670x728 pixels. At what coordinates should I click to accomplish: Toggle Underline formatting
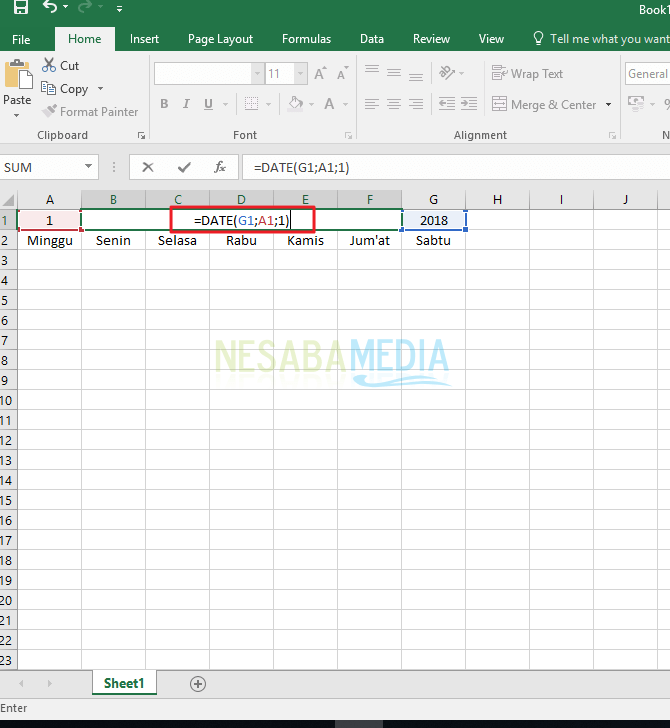208,104
